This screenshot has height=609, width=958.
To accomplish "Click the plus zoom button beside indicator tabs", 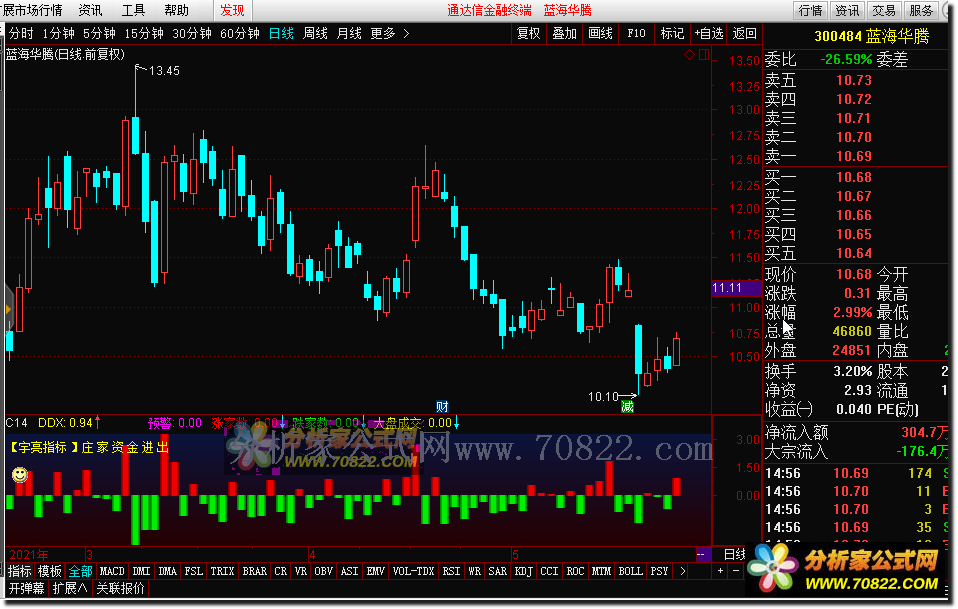I will 720,571.
